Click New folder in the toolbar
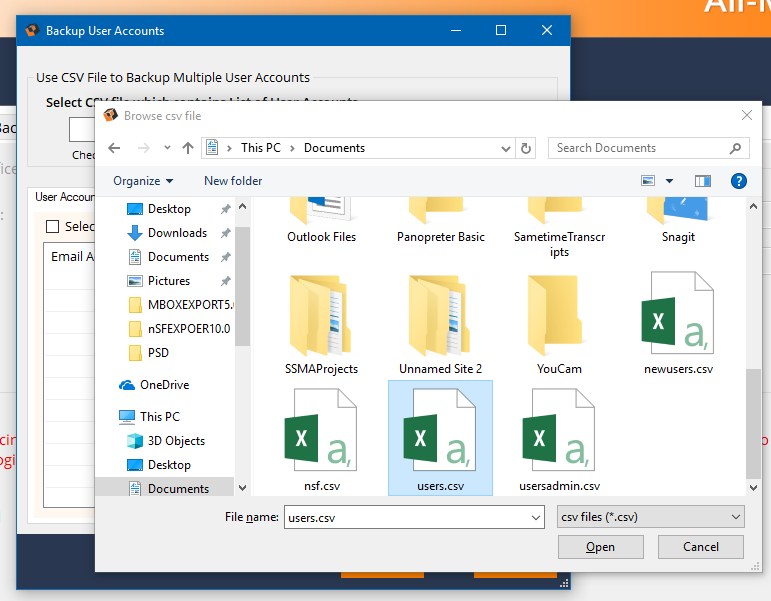Image resolution: width=771 pixels, height=601 pixels. click(x=233, y=181)
